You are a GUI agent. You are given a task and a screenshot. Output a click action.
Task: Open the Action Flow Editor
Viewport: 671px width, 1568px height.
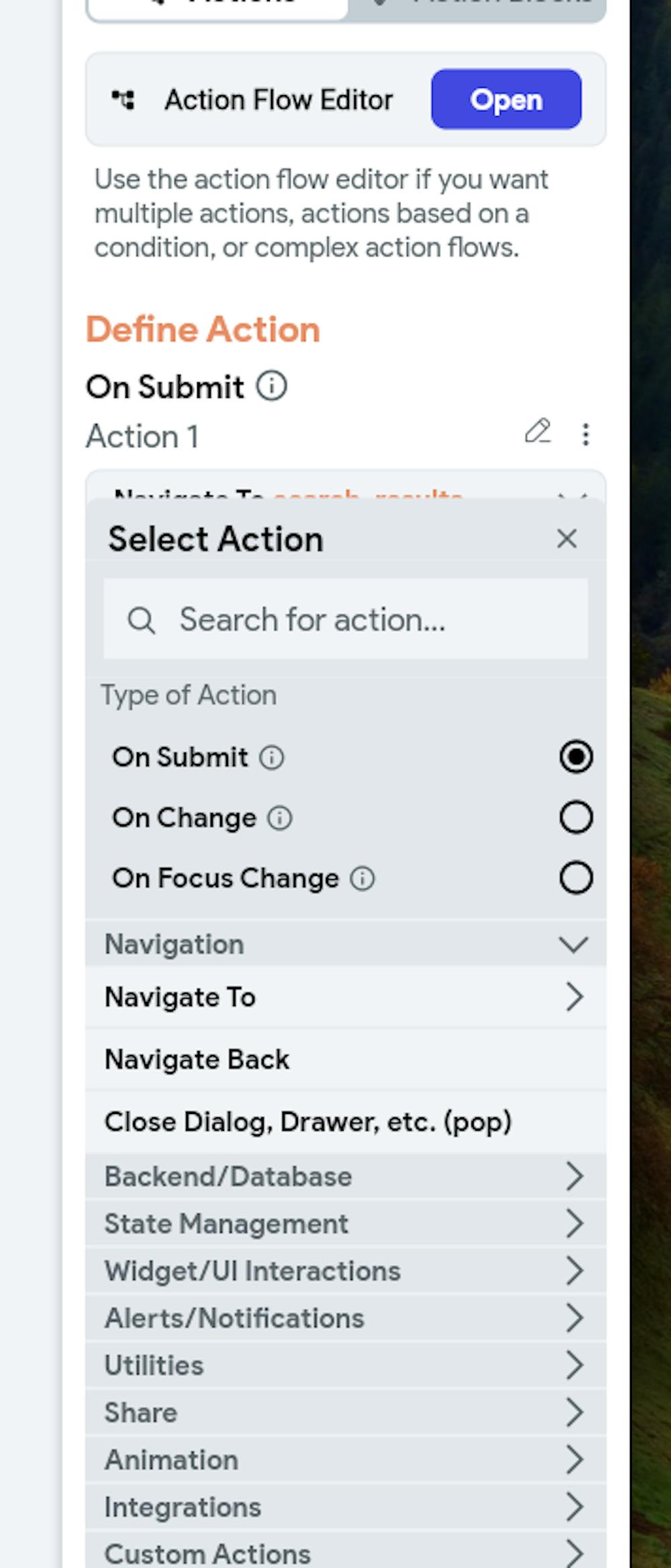pyautogui.click(x=506, y=99)
